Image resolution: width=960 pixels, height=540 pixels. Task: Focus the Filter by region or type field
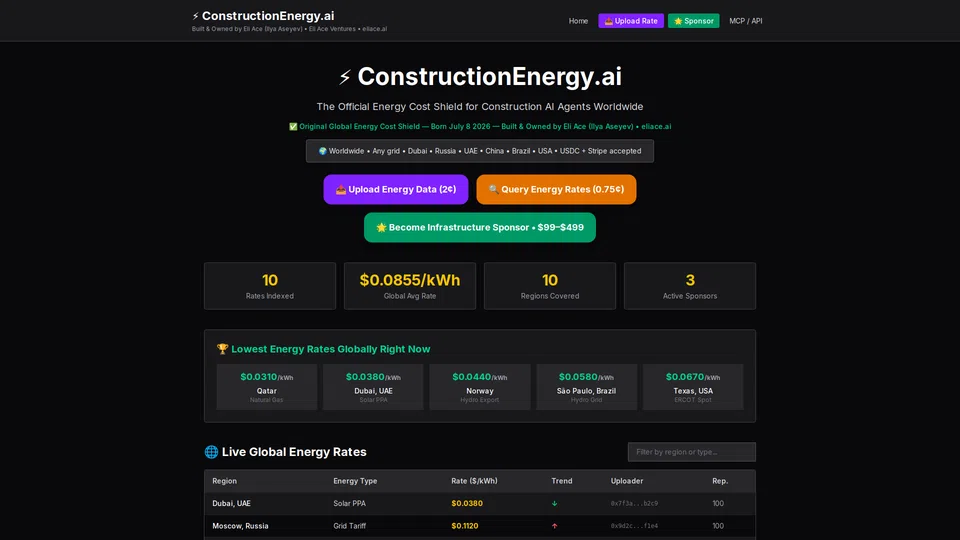point(691,452)
